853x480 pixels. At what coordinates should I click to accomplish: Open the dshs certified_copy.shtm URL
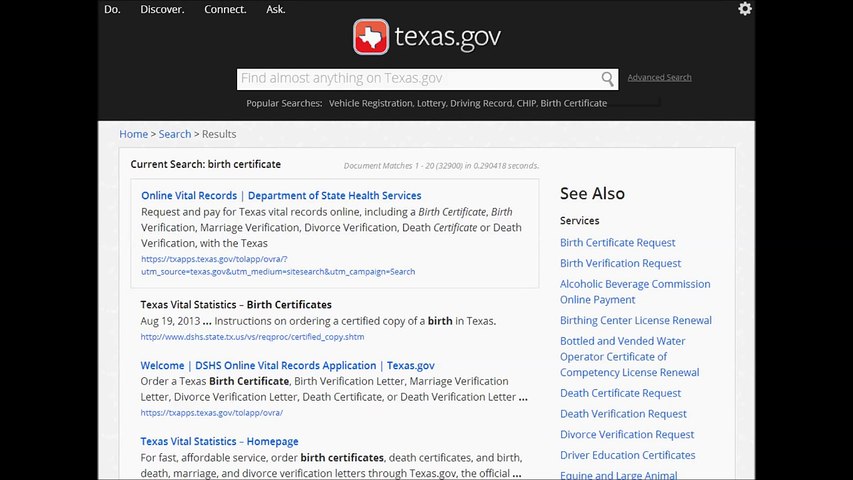[x=252, y=337]
